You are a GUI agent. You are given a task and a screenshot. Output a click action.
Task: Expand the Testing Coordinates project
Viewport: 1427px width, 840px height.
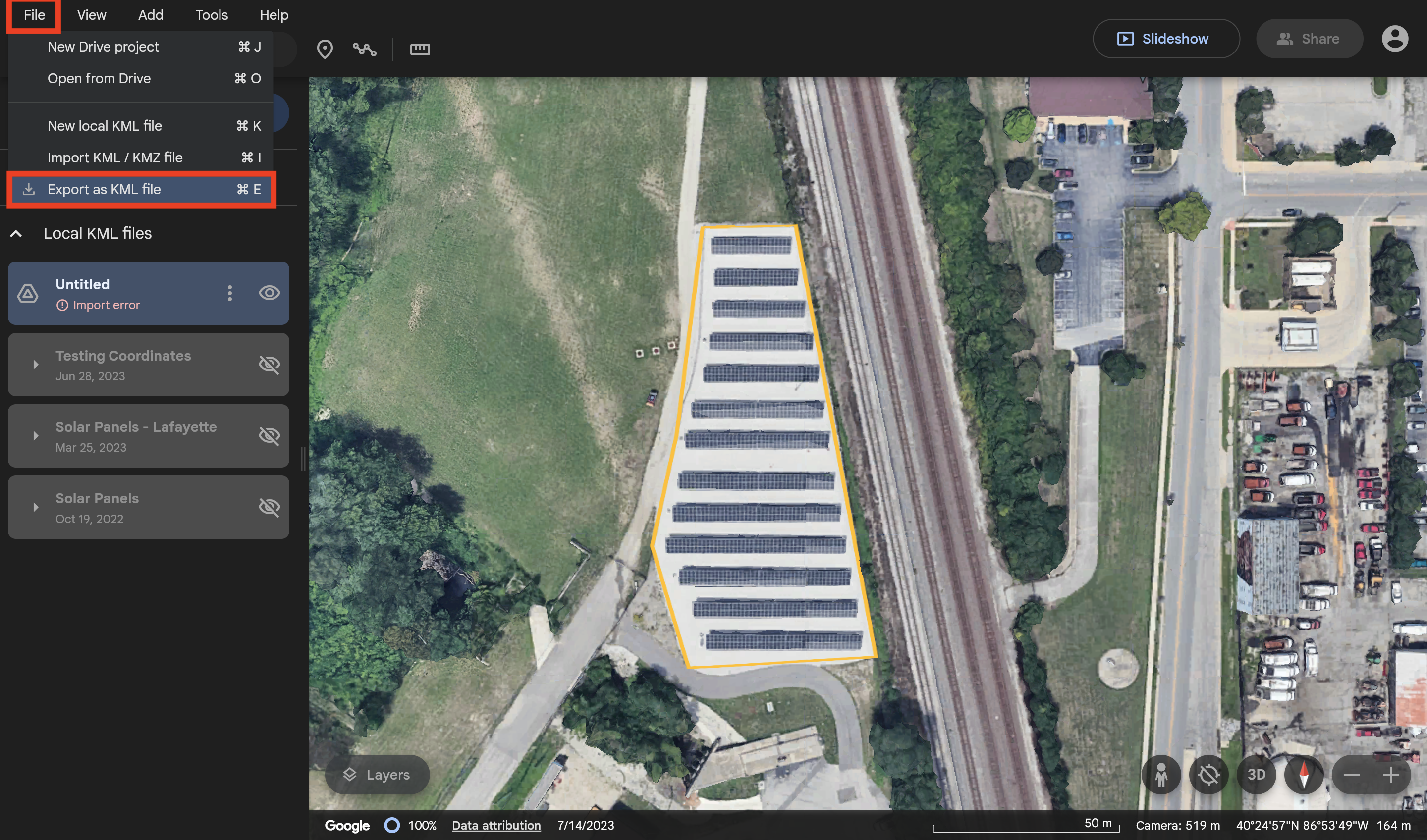tap(36, 365)
